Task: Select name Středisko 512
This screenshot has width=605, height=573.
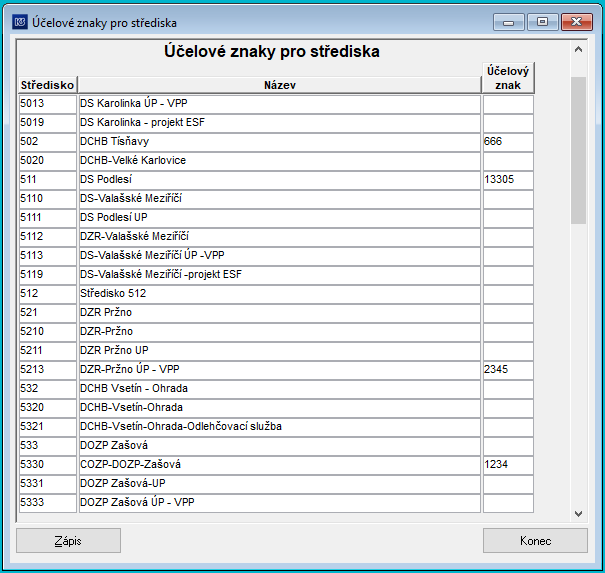Action: point(280,294)
